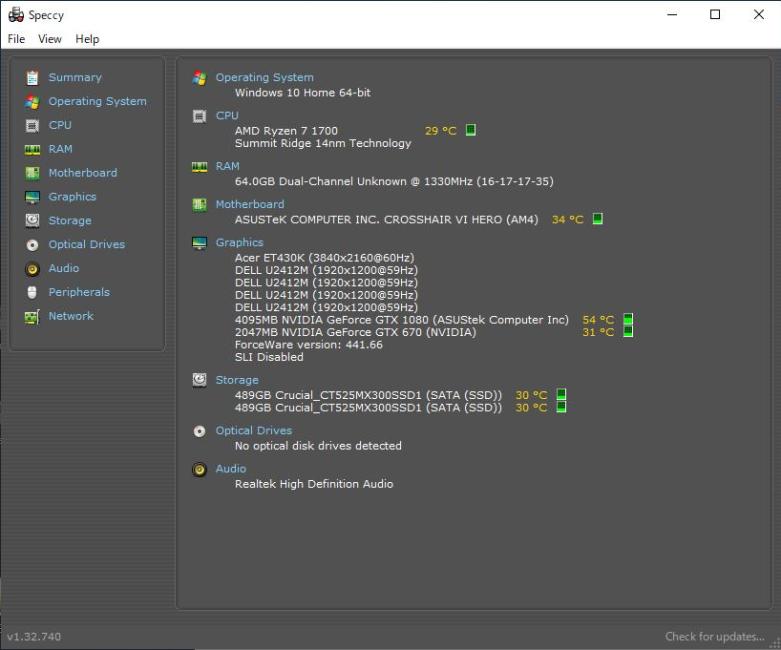Click the Motherboard icon in sidebar
This screenshot has height=650, width=781.
tap(32, 173)
